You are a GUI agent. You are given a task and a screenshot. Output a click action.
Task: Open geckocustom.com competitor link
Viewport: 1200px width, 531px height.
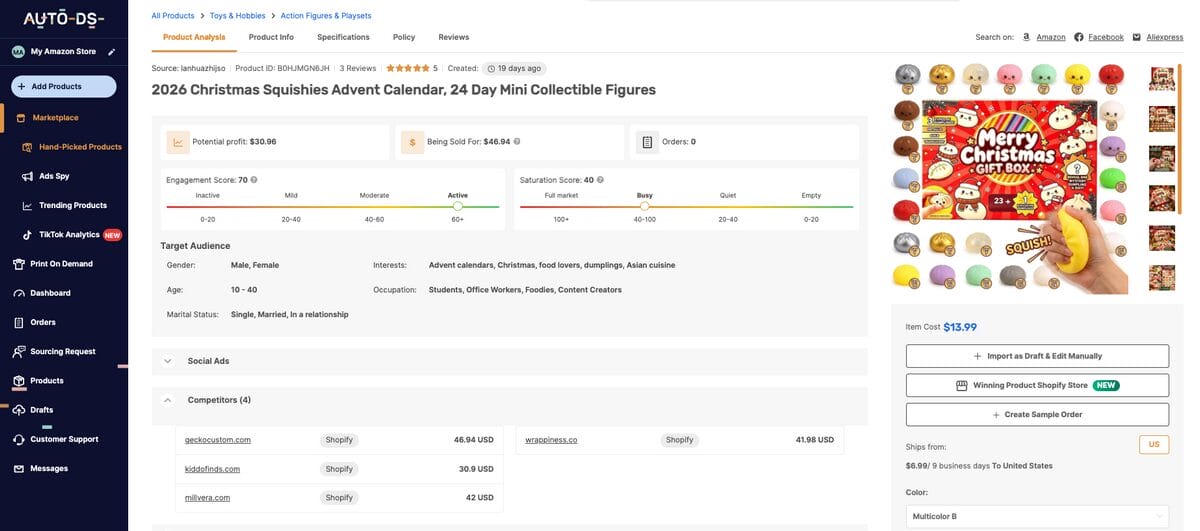pos(218,440)
